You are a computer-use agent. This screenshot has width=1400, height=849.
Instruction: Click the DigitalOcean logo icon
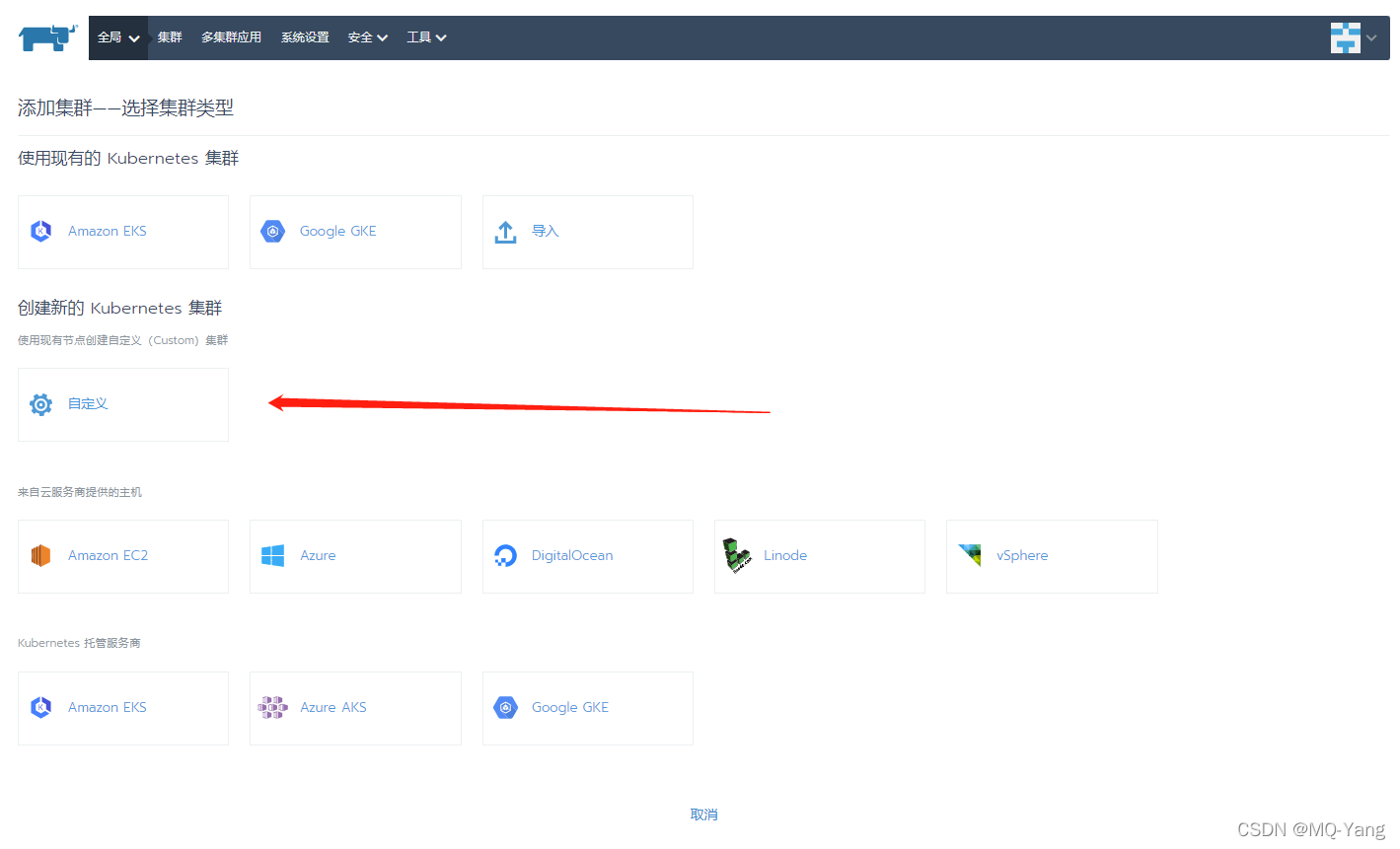point(505,556)
